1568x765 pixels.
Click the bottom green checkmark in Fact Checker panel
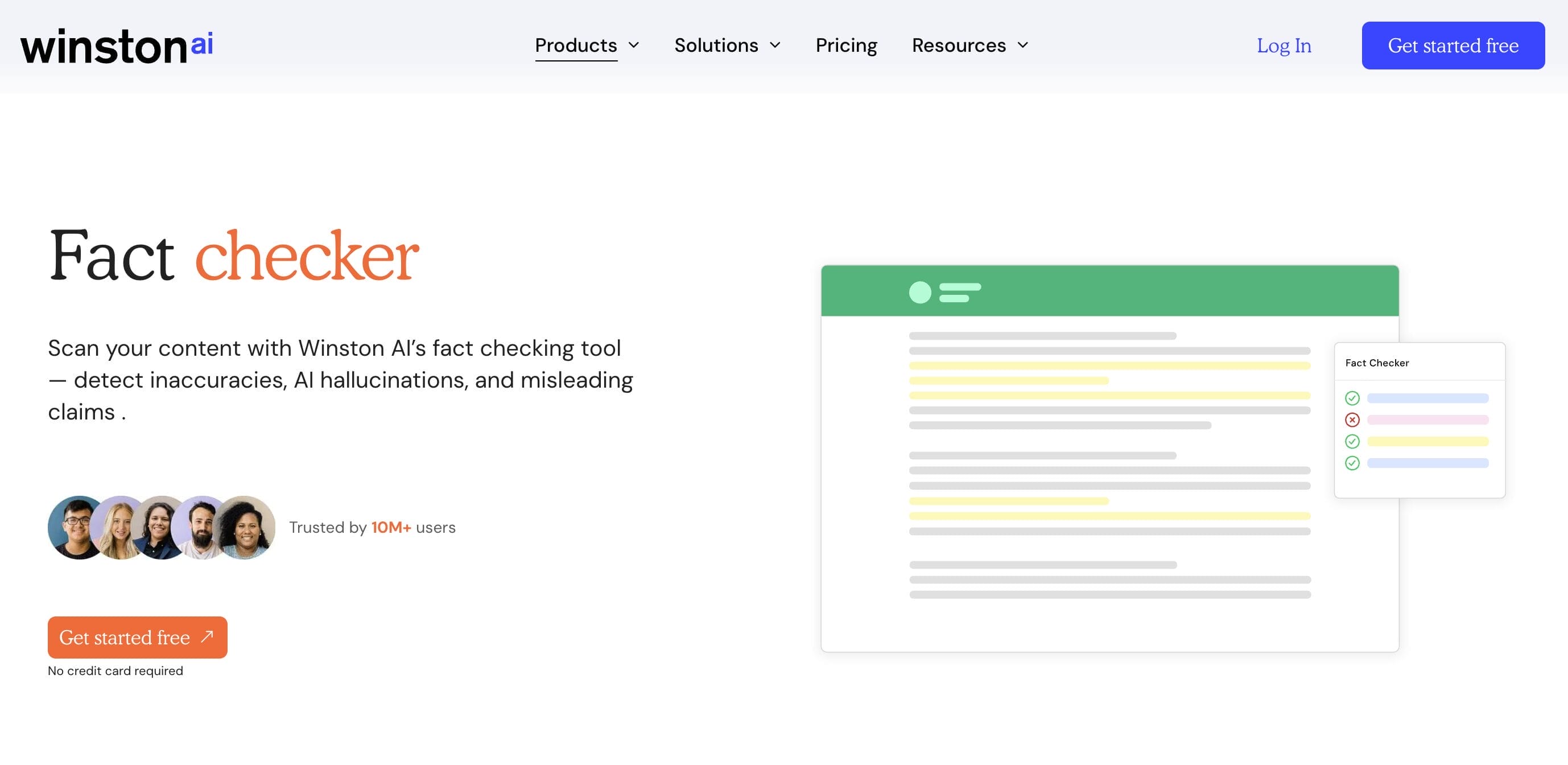[1352, 463]
